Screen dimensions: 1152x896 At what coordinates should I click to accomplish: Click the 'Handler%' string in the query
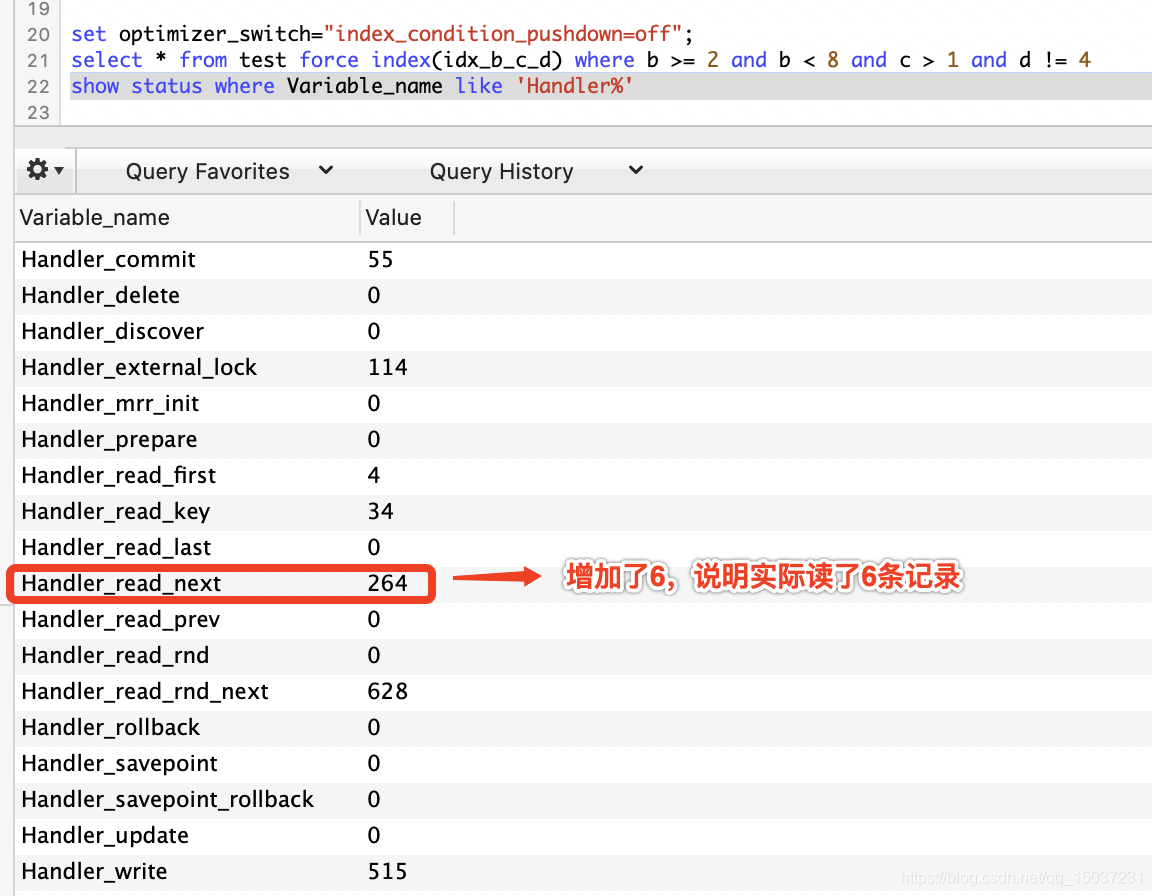[x=574, y=87]
